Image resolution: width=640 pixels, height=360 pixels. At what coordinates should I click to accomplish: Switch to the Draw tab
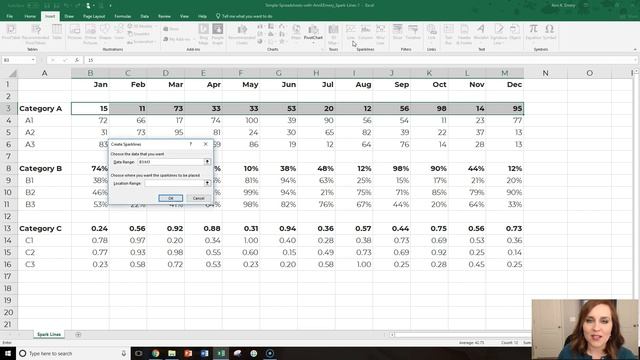coord(69,16)
